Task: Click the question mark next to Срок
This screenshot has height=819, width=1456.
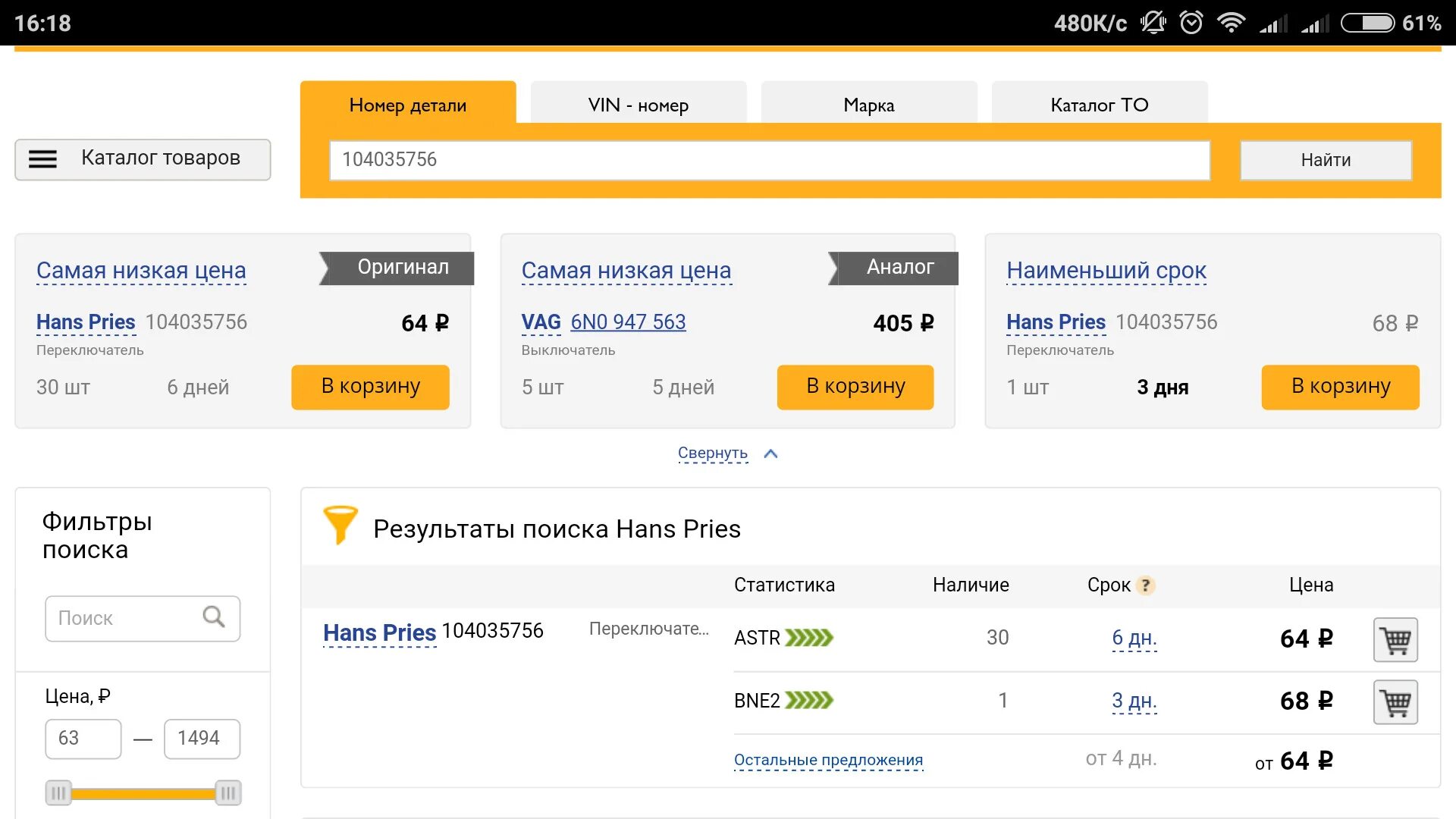Action: (1146, 585)
